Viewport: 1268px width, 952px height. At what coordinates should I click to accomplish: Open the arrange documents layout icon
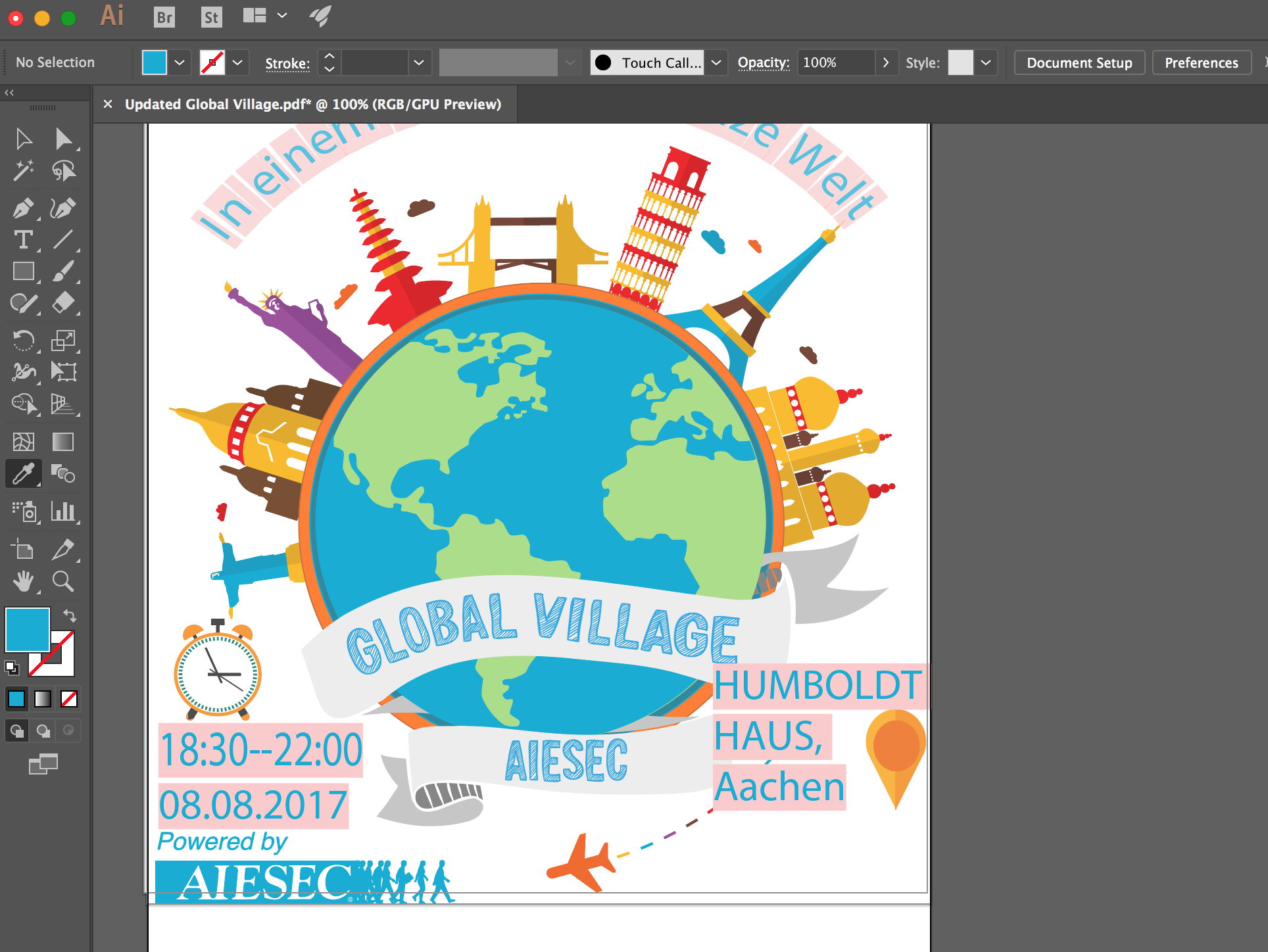click(x=255, y=16)
